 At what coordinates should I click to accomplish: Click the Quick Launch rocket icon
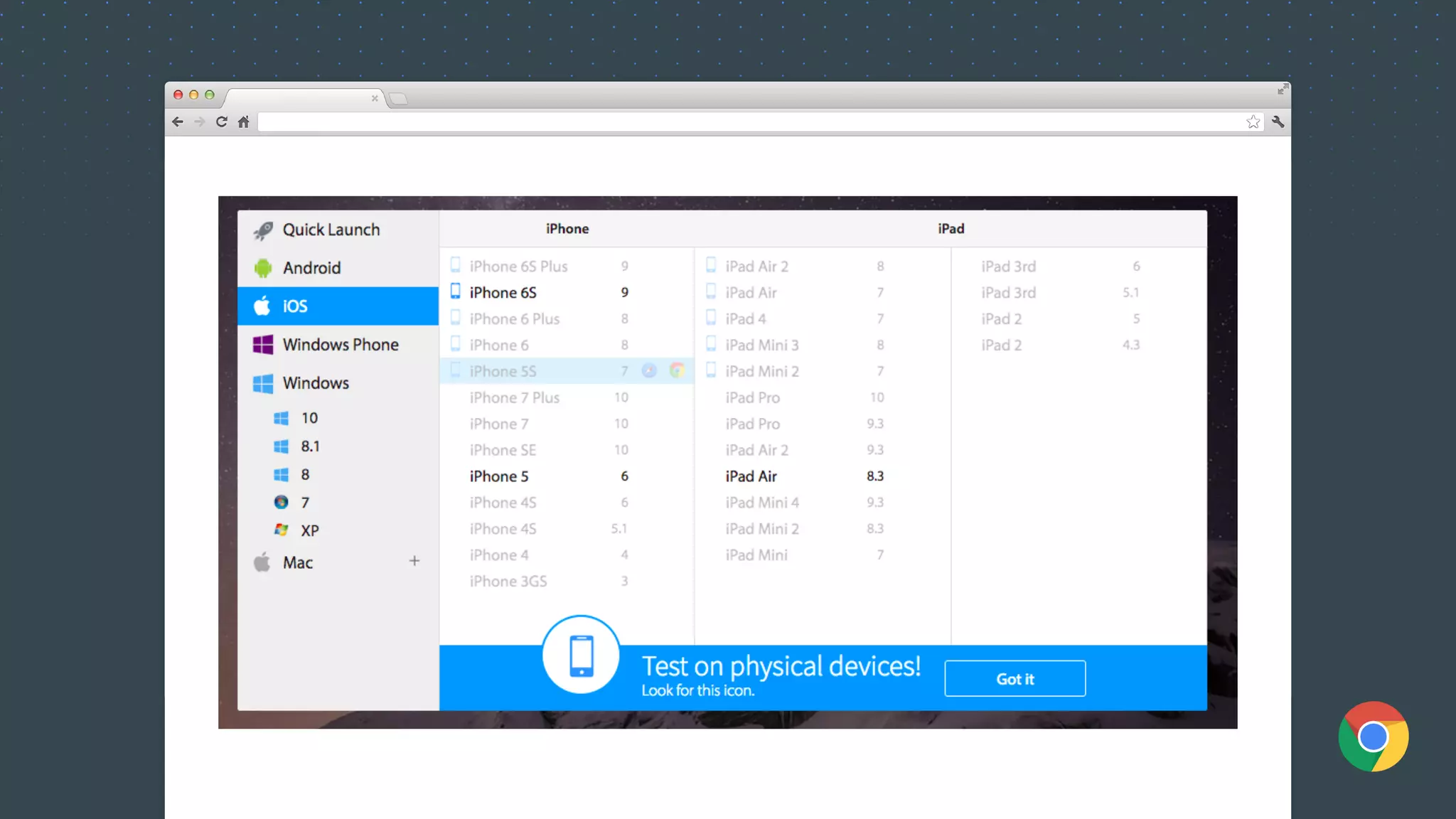click(263, 230)
